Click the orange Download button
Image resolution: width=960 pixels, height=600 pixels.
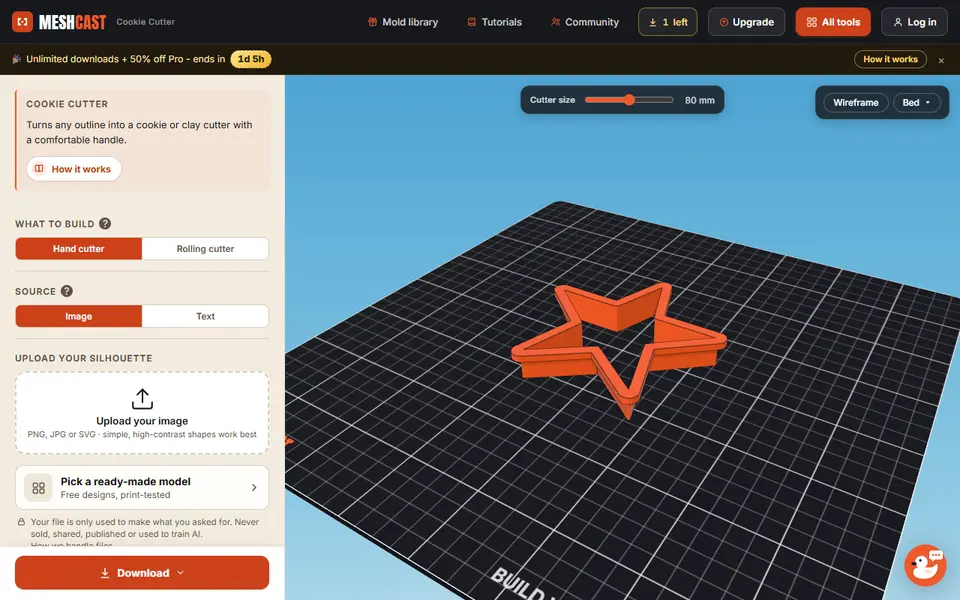[x=142, y=572]
